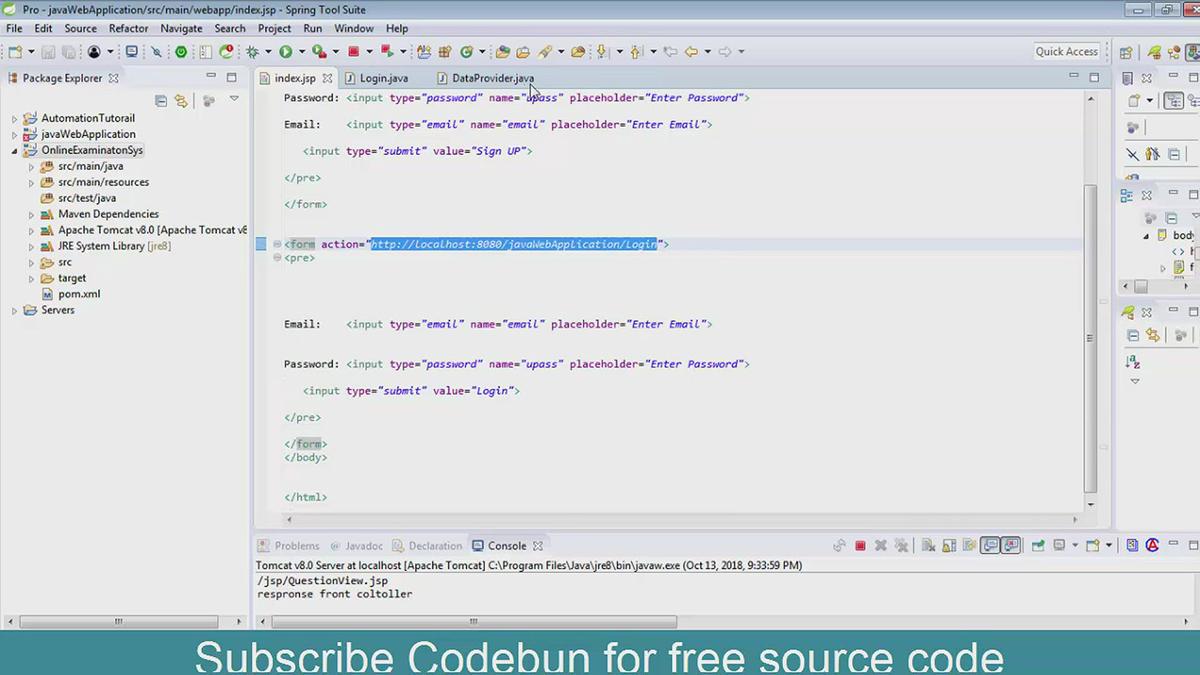Collapse the form tag fold marker in editor

tap(277, 244)
